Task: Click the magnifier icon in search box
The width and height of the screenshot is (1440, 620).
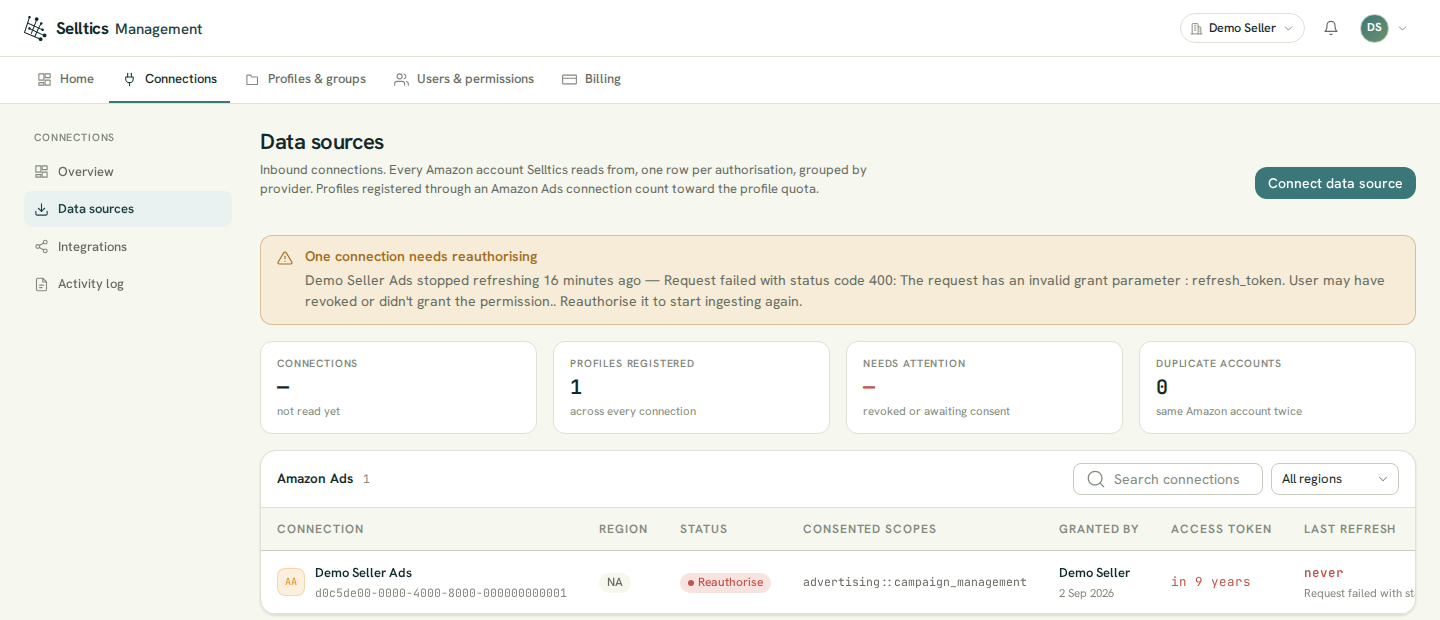Action: [1095, 479]
